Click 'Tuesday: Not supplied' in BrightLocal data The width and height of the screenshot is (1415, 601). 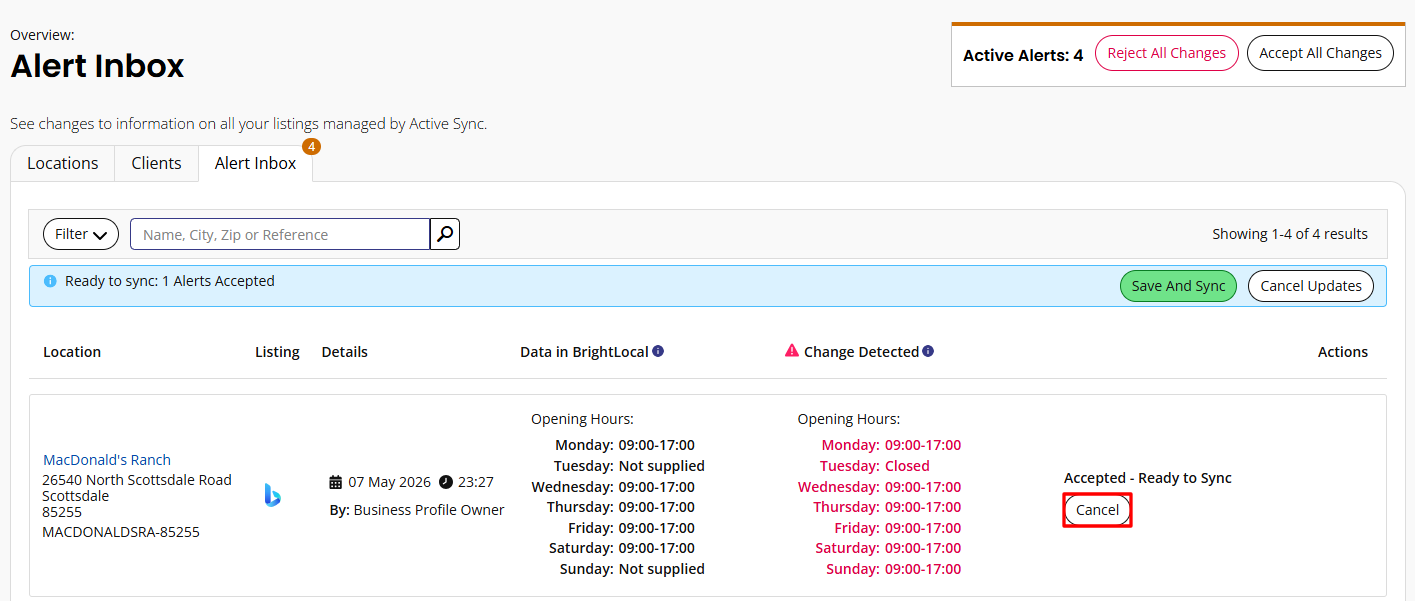629,466
